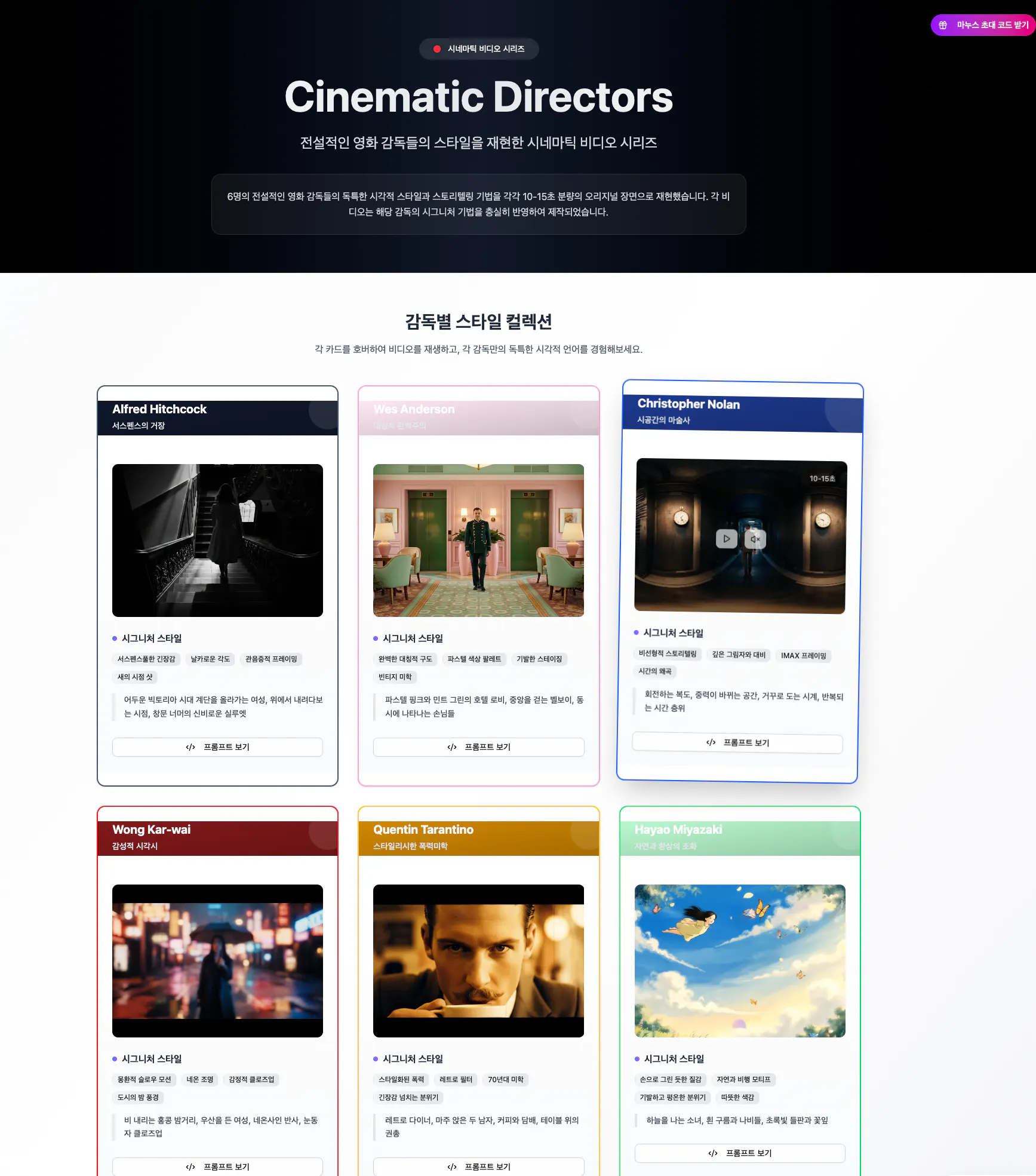Open 프롬프트 보기 on the Alfred Hitchcock card
This screenshot has height=1176, width=1036.
(x=217, y=747)
